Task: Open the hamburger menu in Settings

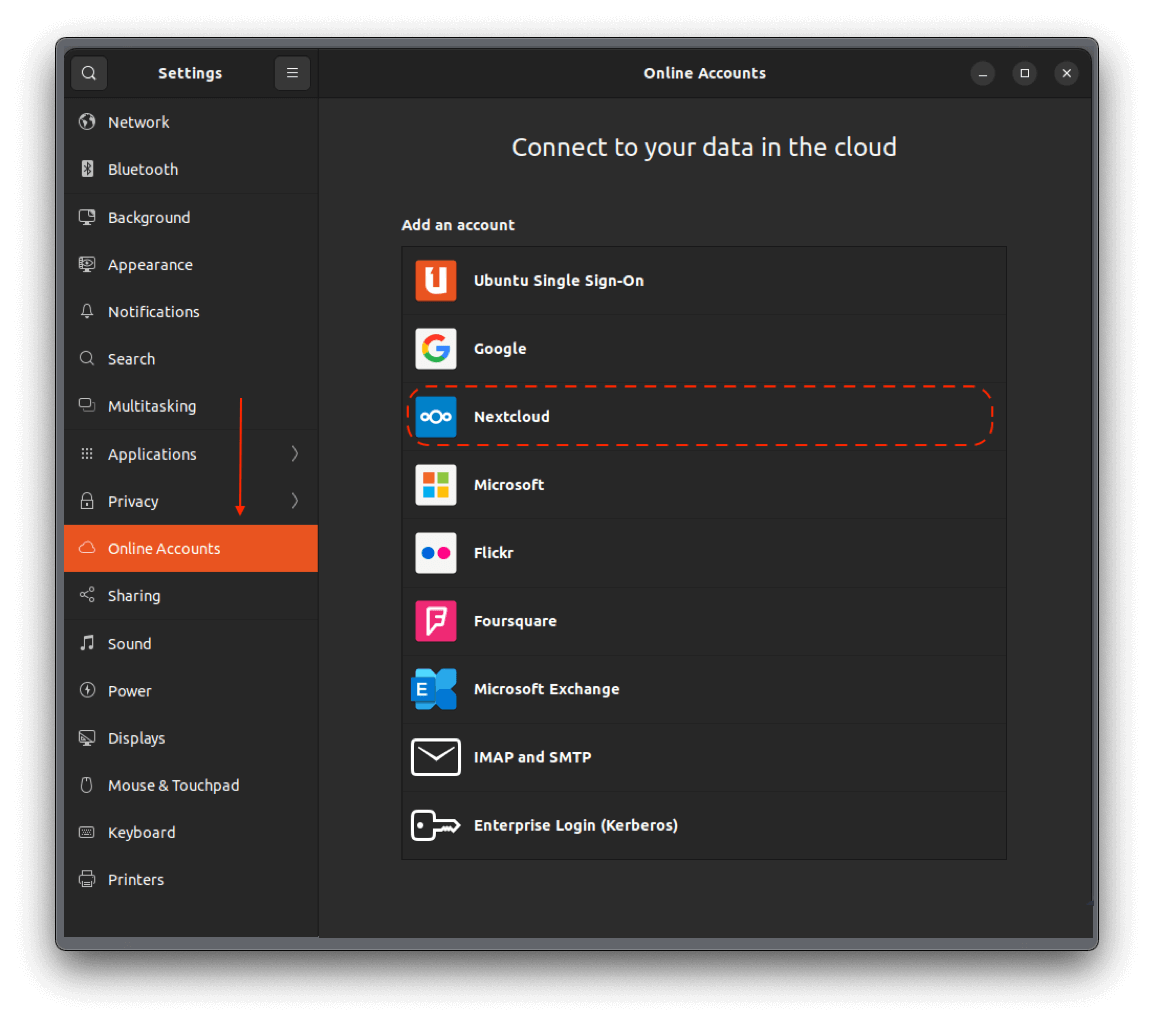Action: click(x=292, y=72)
